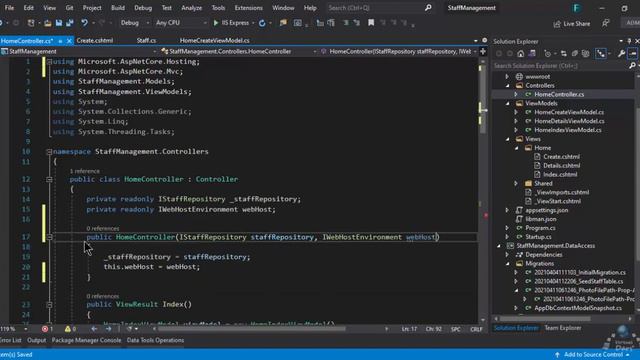Click the Solution Explorer search magnifier icon
The height and width of the screenshot is (360, 640).
[x=632, y=66]
